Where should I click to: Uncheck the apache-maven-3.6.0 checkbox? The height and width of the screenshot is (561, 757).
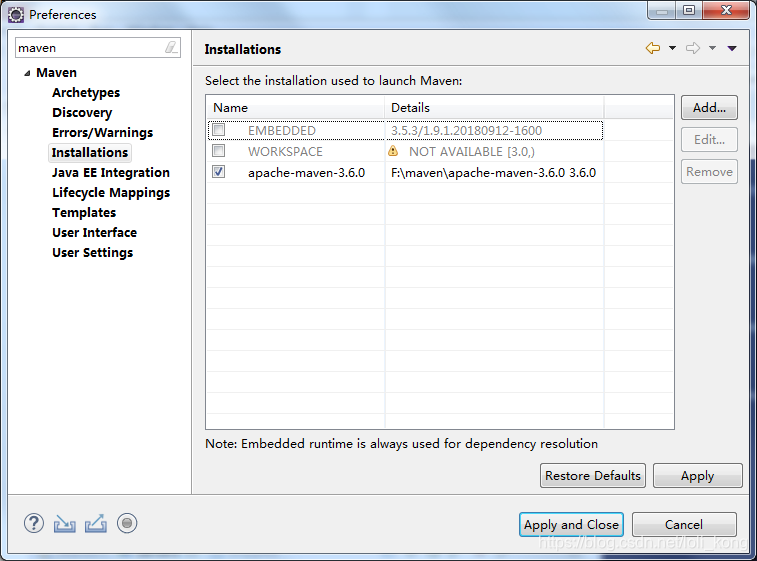[219, 171]
